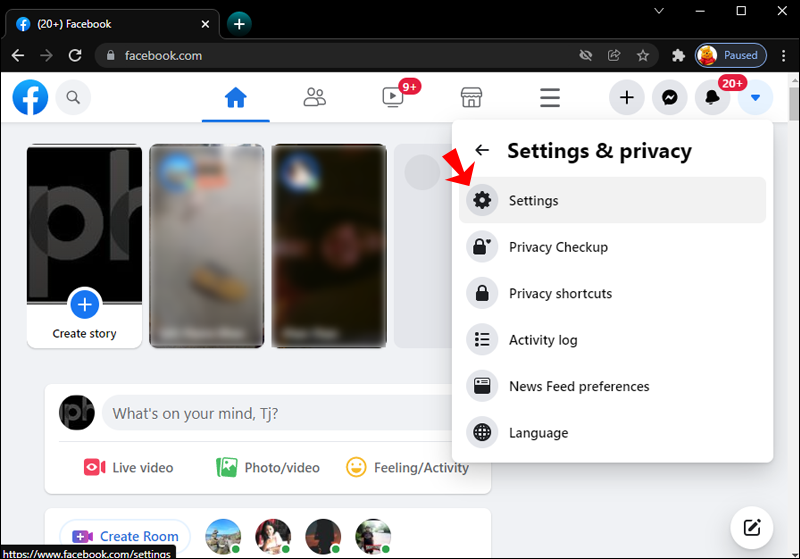Bookmark this page with star
The width and height of the screenshot is (800, 559).
643,55
